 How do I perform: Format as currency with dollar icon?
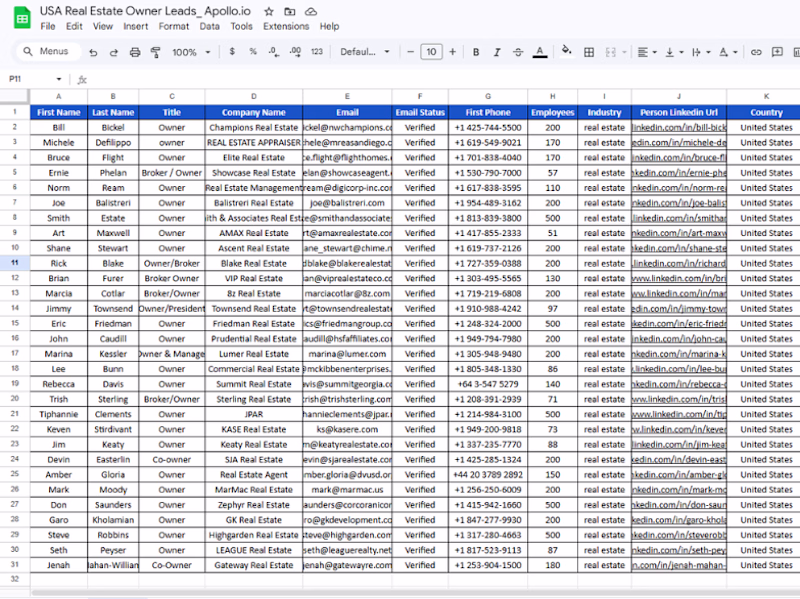click(232, 52)
